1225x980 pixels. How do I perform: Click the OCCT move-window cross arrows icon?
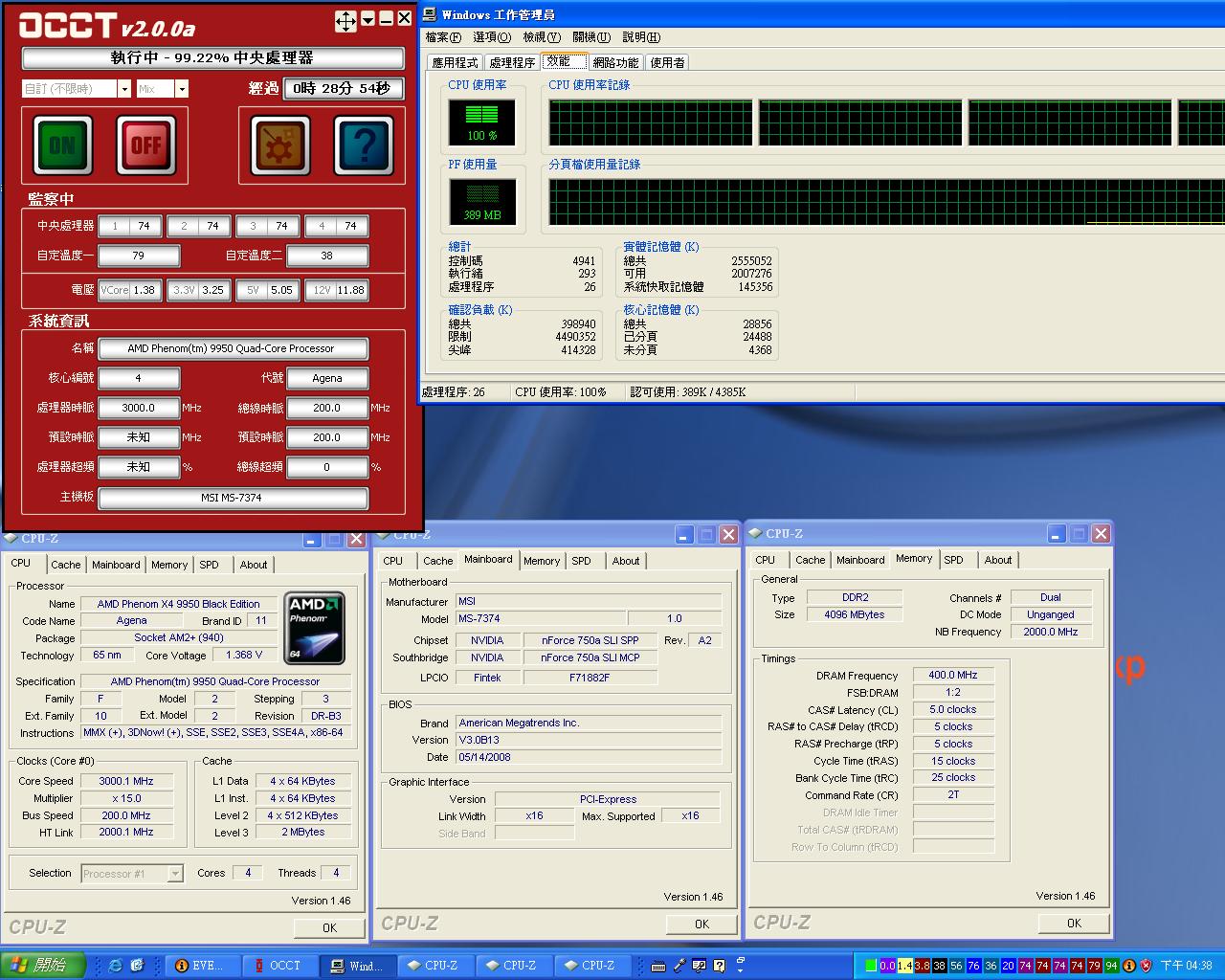(345, 21)
